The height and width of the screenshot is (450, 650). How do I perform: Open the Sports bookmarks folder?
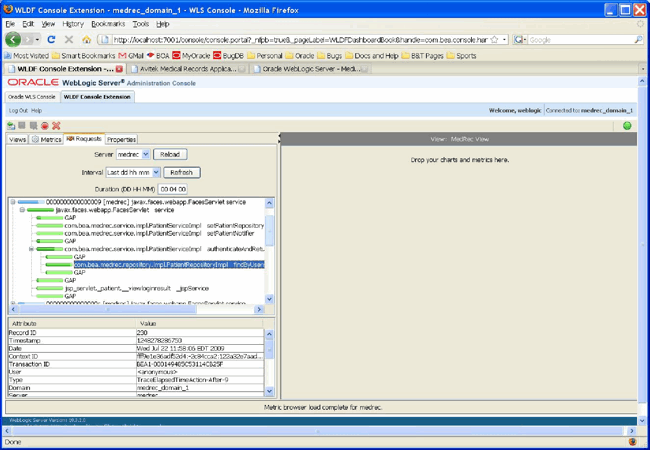click(461, 56)
